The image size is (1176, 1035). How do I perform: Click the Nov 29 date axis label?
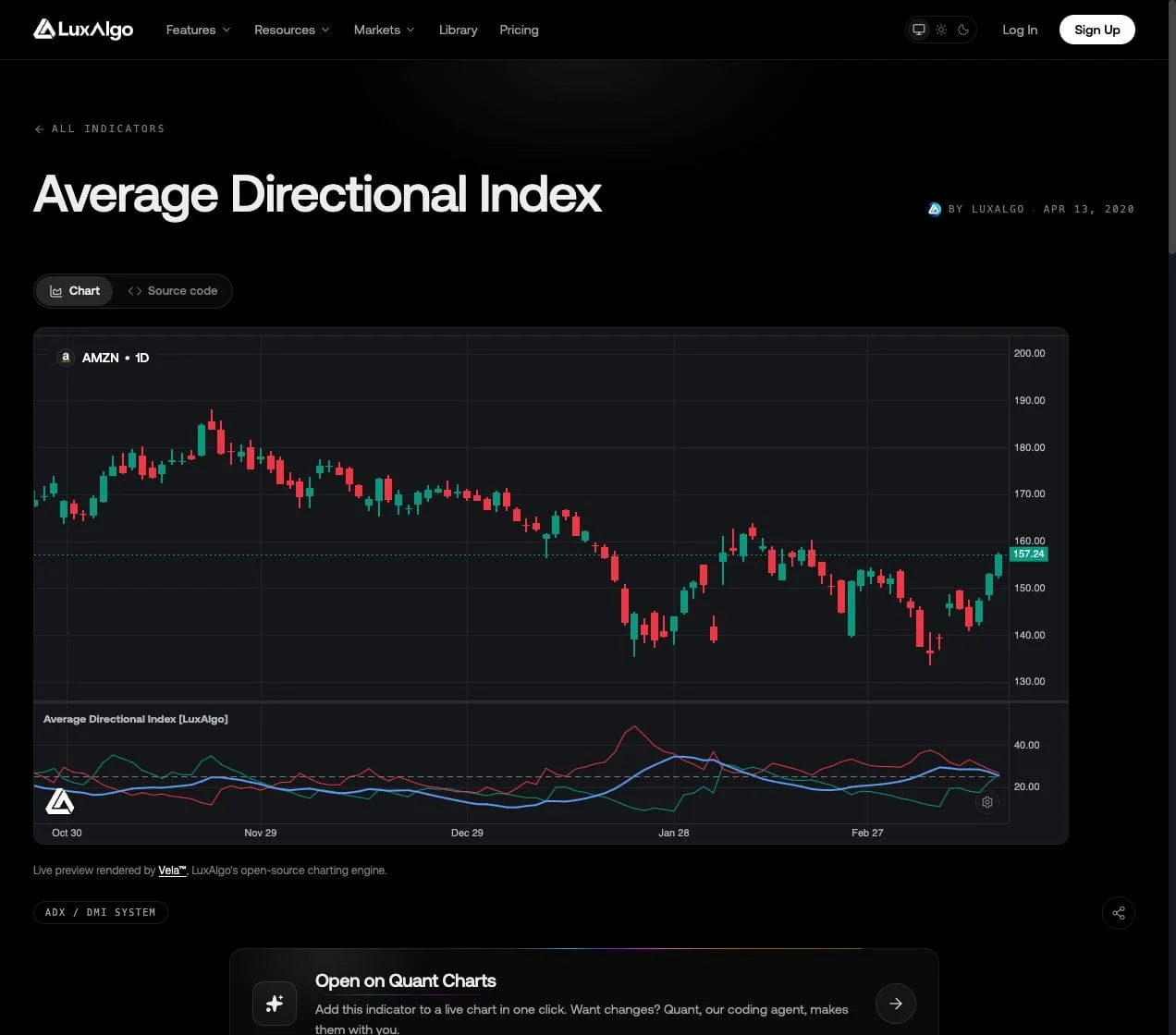(x=261, y=833)
